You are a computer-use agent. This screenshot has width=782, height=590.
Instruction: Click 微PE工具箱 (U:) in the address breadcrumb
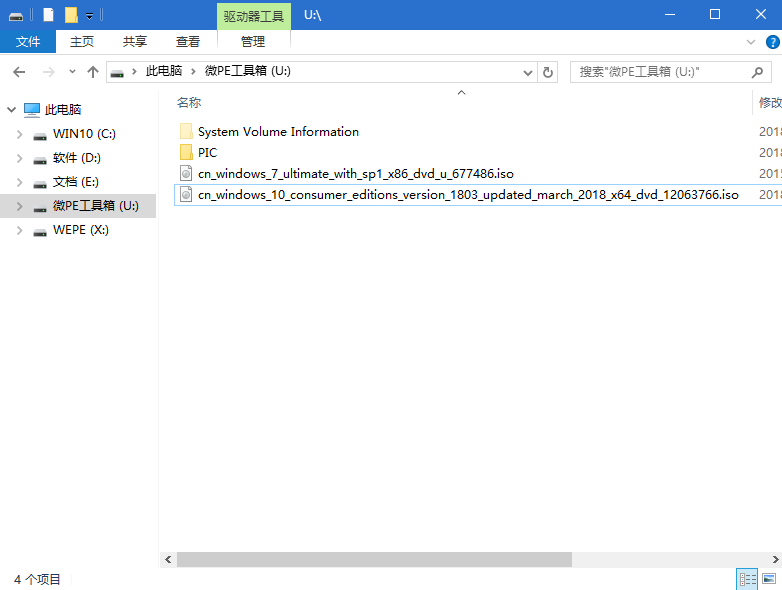pos(248,71)
